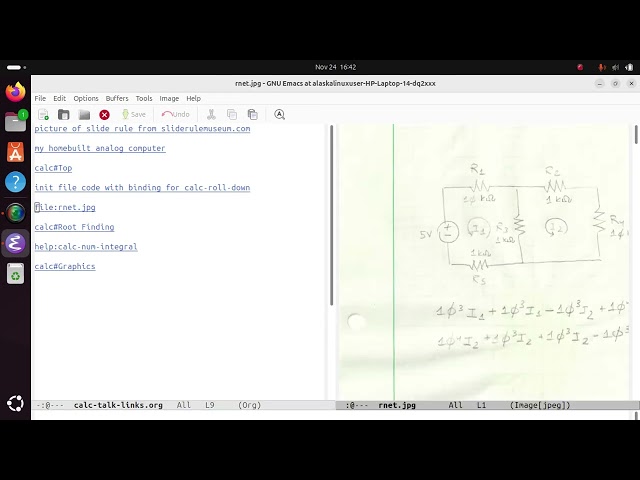The image size is (640, 480).
Task: Click the New File toolbar icon
Action: point(43,115)
